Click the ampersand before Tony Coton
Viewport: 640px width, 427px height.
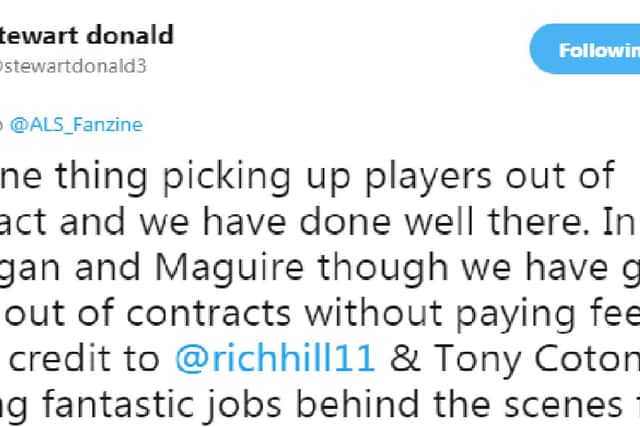pos(404,359)
